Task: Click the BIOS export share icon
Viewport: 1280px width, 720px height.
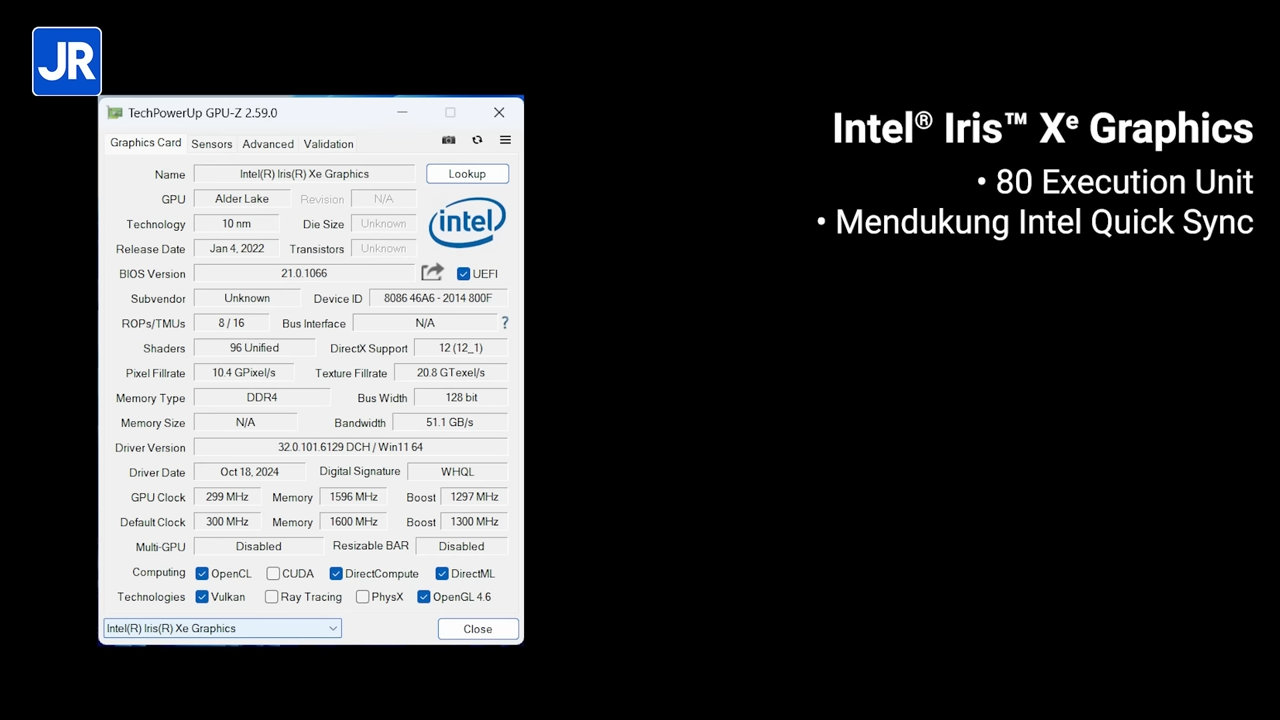Action: click(x=432, y=273)
